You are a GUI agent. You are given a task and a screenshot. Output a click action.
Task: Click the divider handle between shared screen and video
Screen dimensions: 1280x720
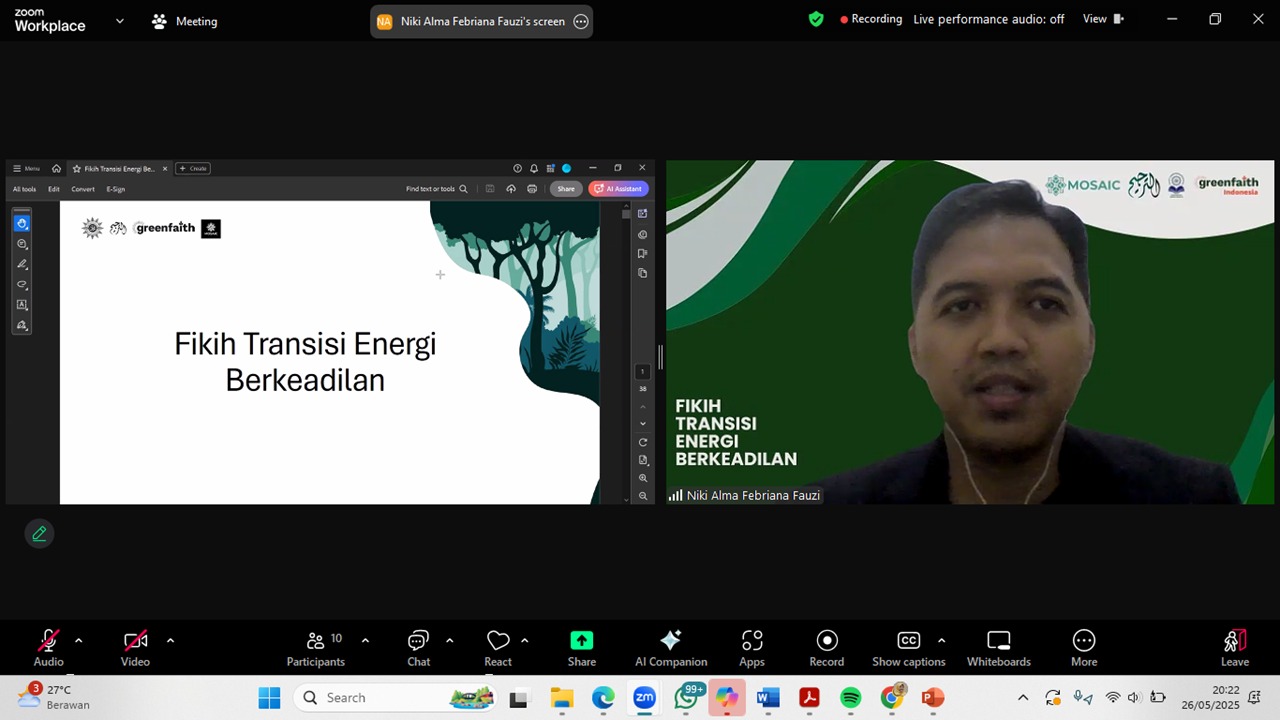tap(660, 356)
